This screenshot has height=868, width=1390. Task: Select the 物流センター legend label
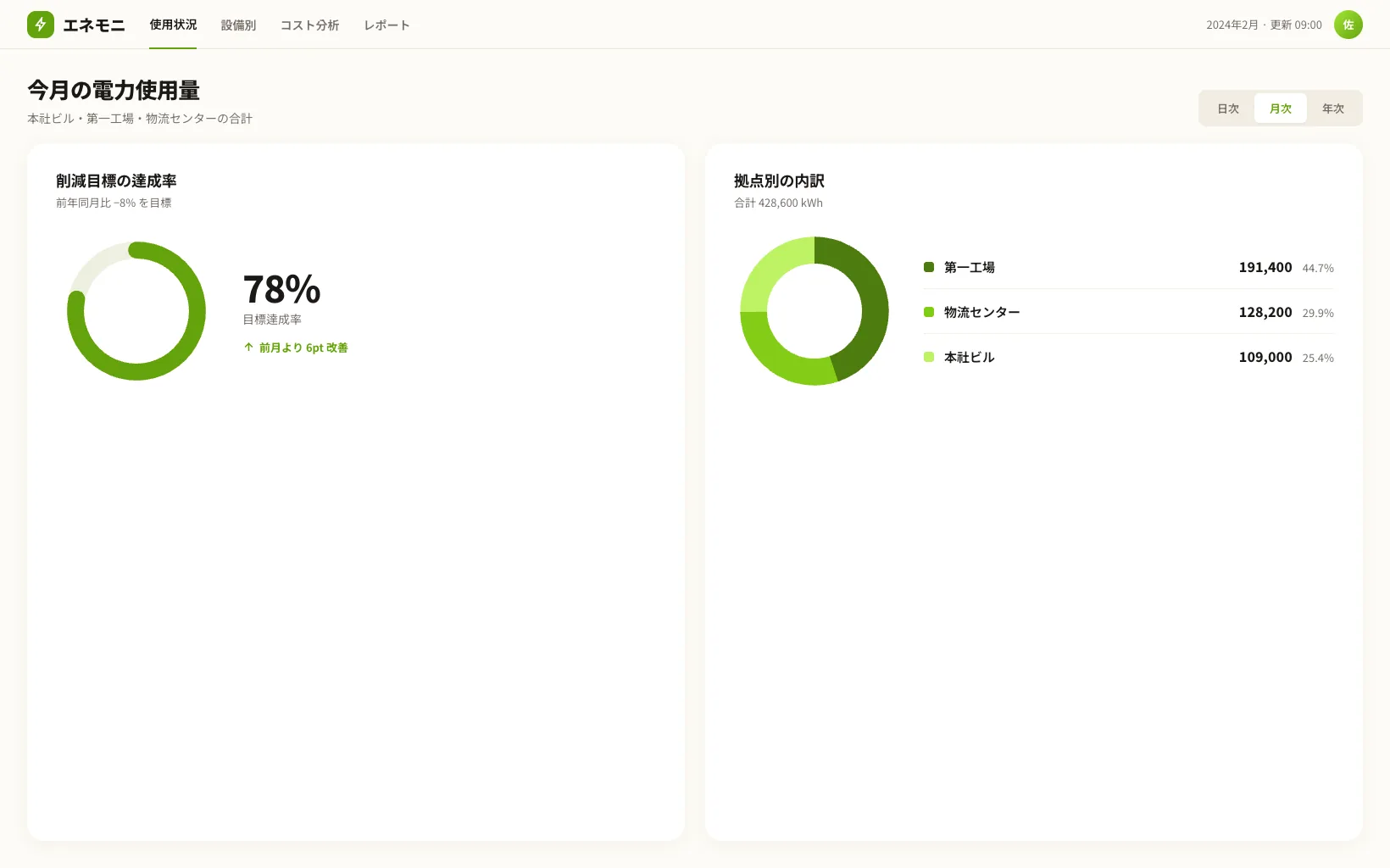[x=982, y=312]
